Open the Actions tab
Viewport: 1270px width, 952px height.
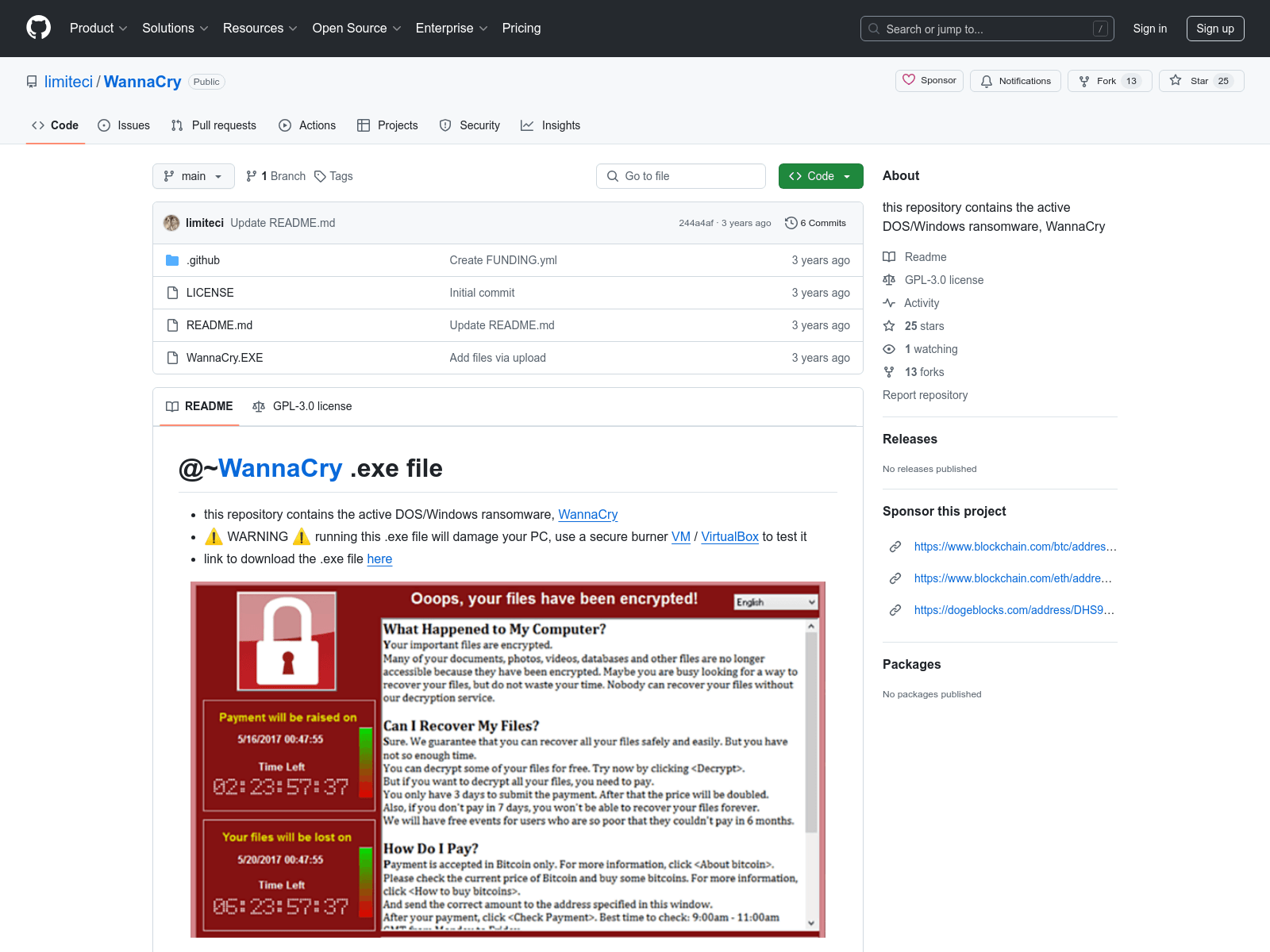[x=307, y=125]
